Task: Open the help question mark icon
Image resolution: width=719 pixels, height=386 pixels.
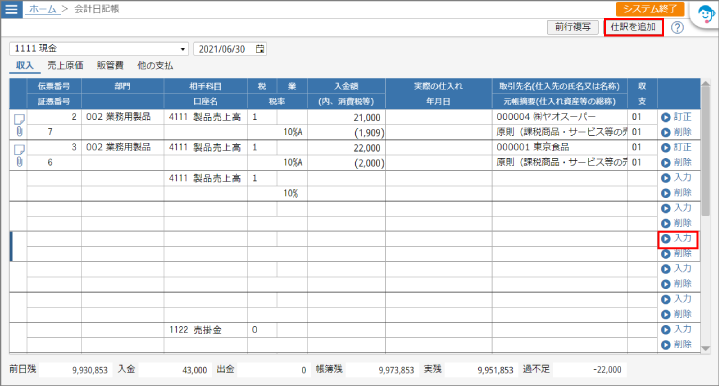Action: pos(677,28)
